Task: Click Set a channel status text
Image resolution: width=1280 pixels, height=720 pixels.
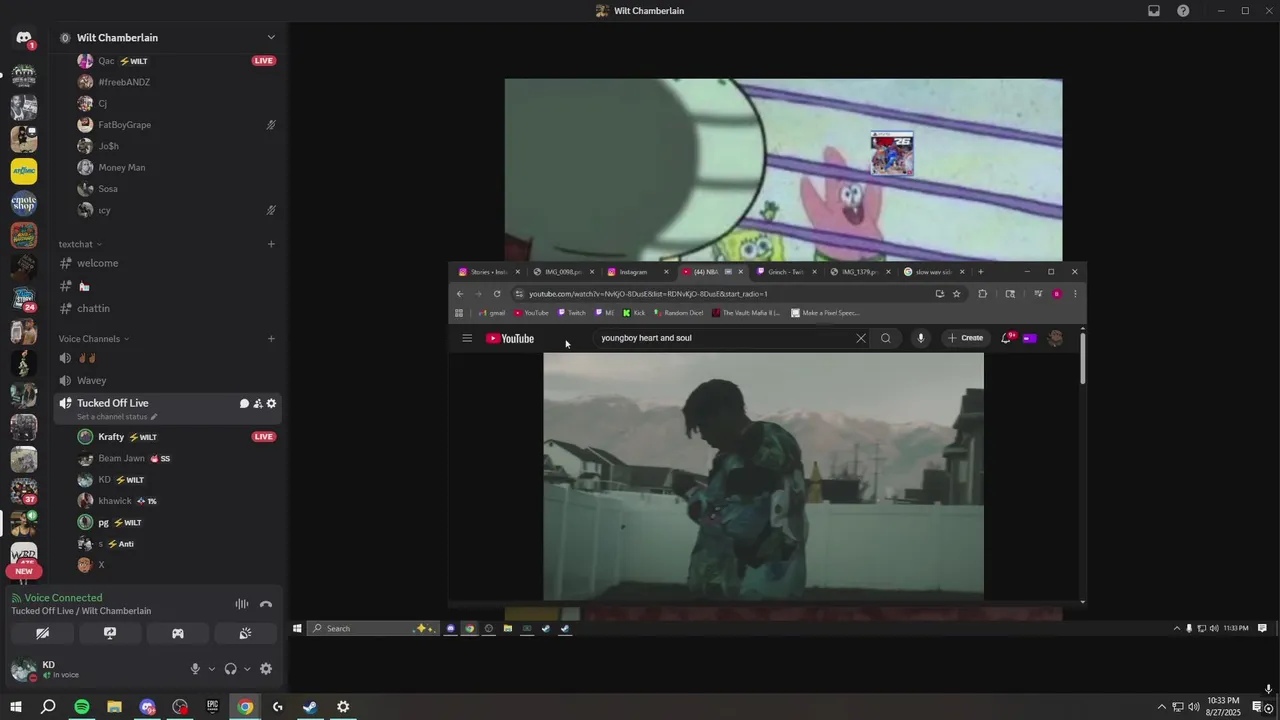Action: 112,417
